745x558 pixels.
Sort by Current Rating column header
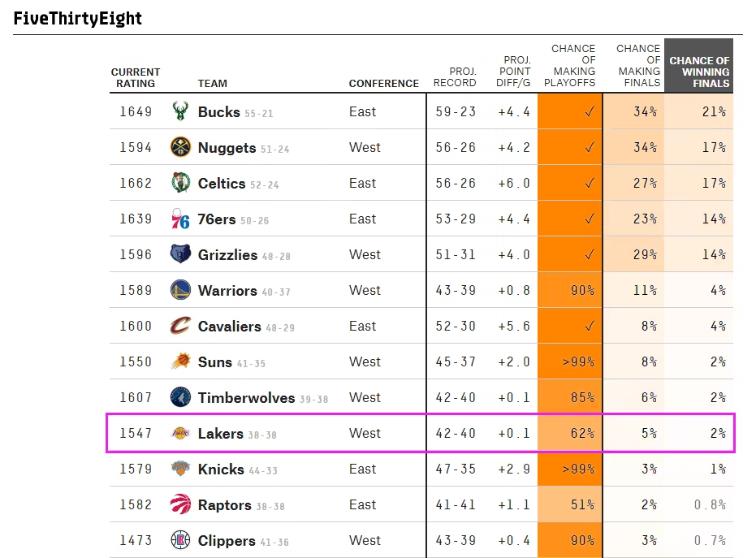click(135, 78)
